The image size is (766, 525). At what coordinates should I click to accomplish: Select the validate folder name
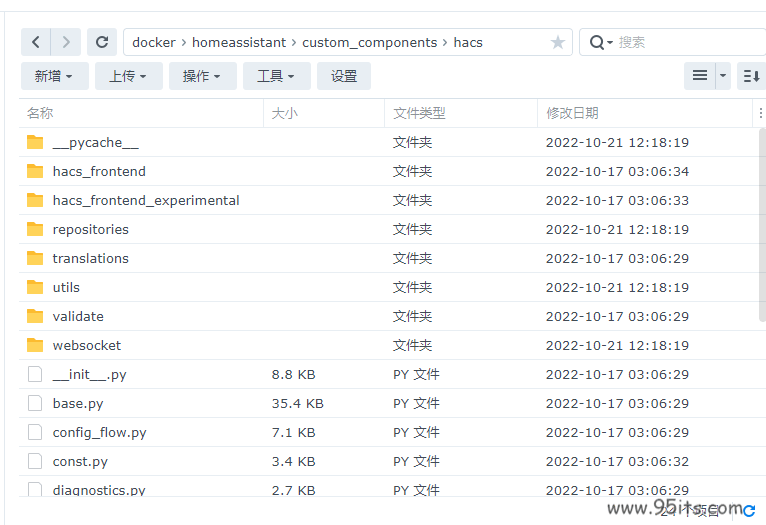[78, 316]
